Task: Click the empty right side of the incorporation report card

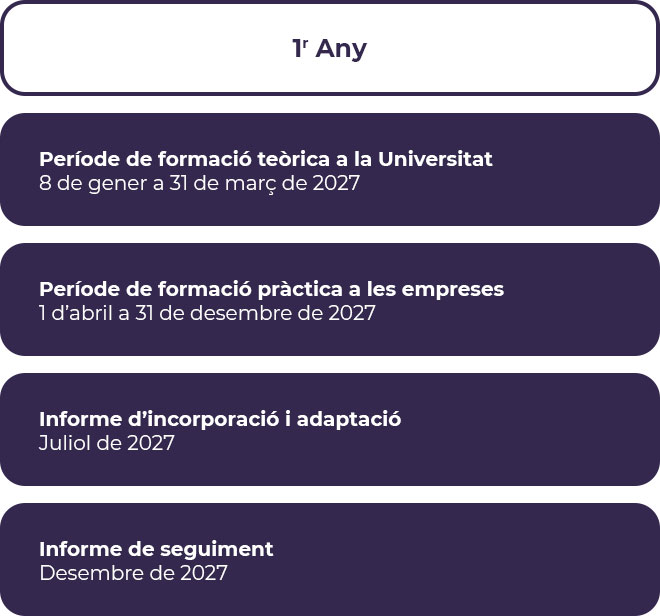Action: coord(560,429)
